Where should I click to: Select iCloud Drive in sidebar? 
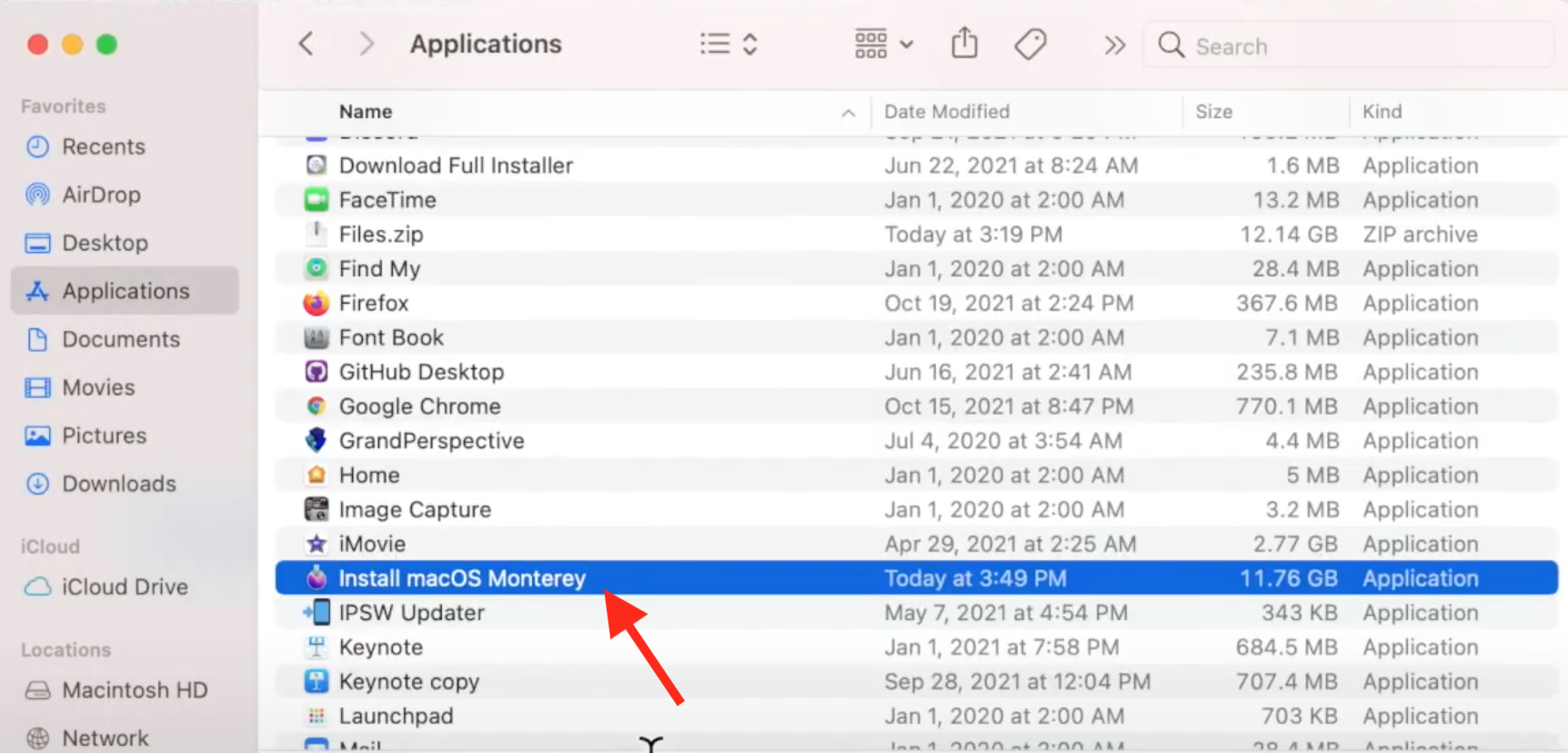coord(124,587)
